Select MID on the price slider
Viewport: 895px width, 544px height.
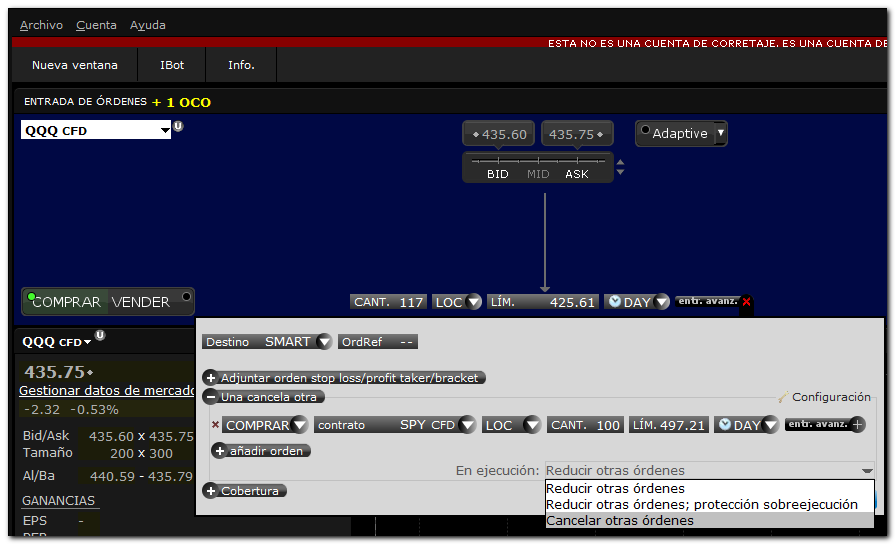pos(538,174)
